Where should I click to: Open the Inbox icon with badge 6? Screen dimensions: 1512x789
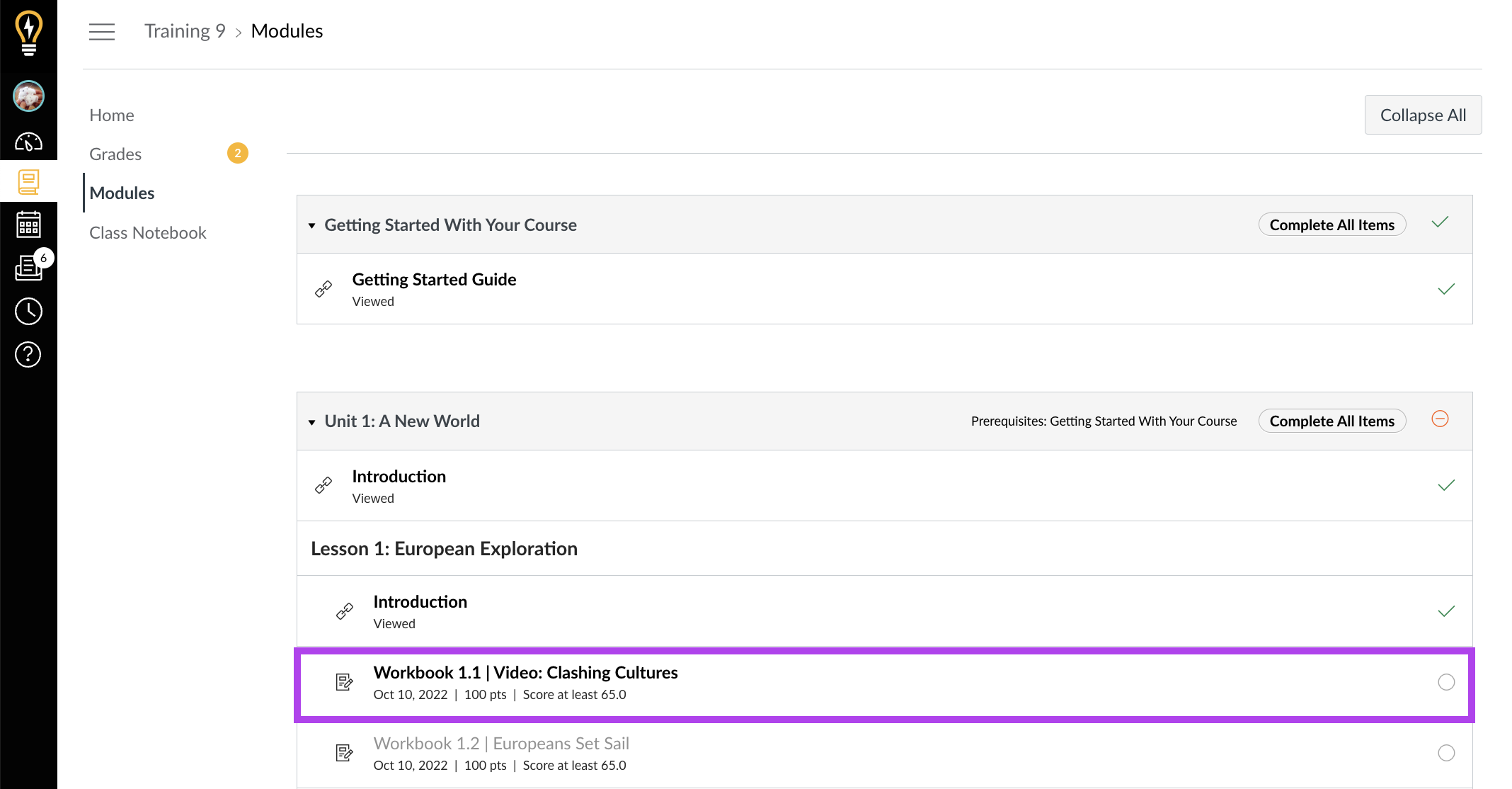tap(30, 267)
